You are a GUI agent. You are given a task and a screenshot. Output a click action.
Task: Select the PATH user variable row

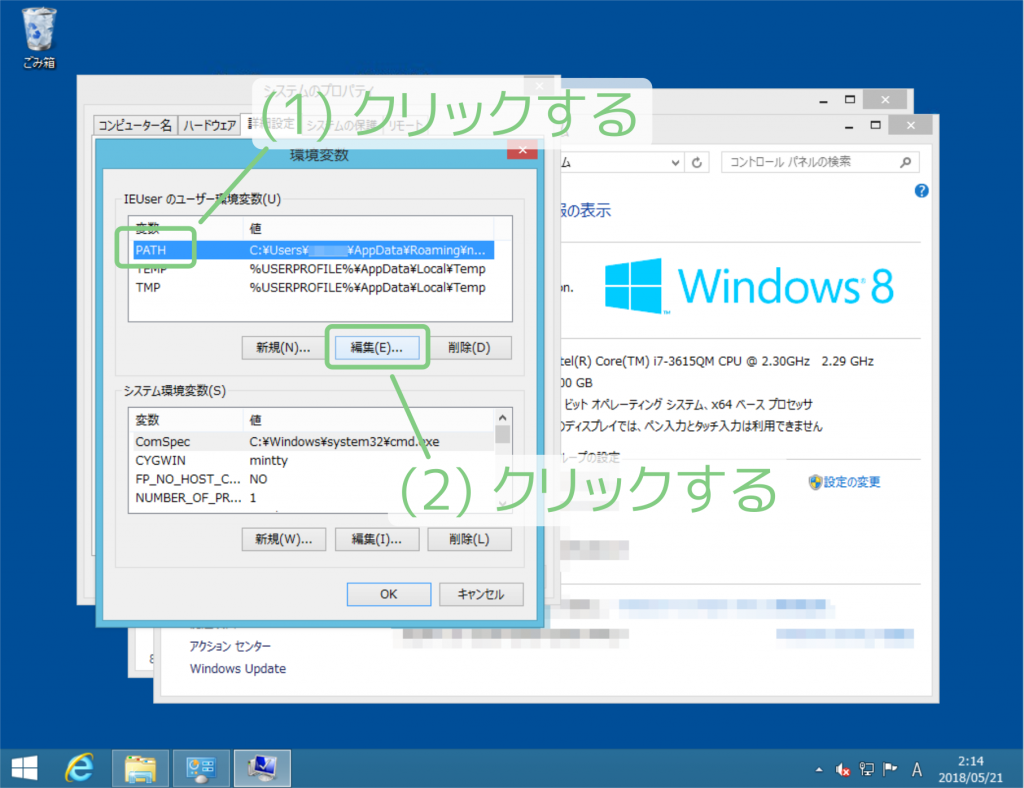[313, 250]
